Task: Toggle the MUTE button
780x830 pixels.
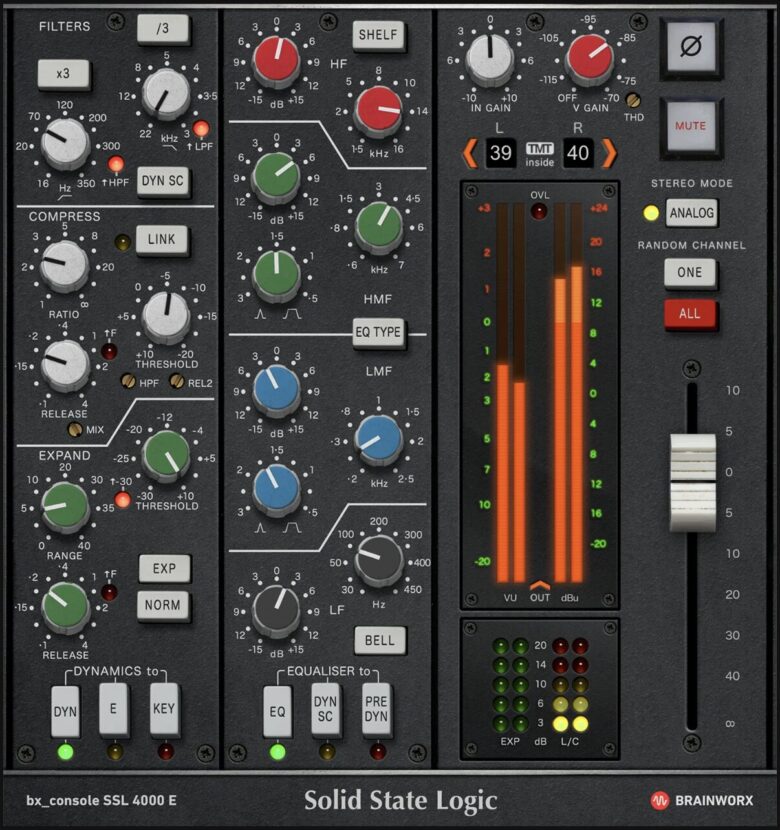Action: pos(691,126)
